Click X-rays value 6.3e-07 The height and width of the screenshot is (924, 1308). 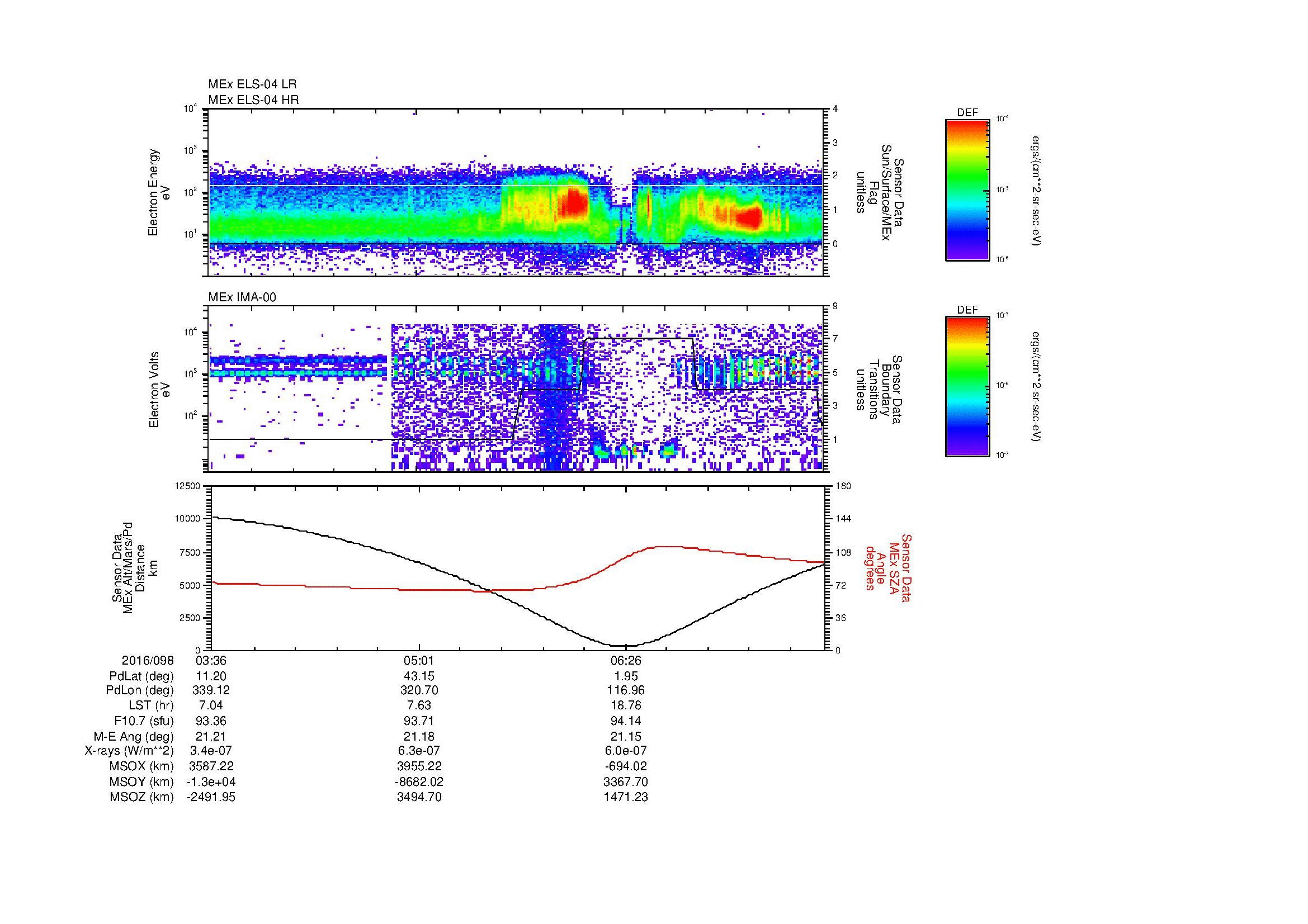(419, 751)
